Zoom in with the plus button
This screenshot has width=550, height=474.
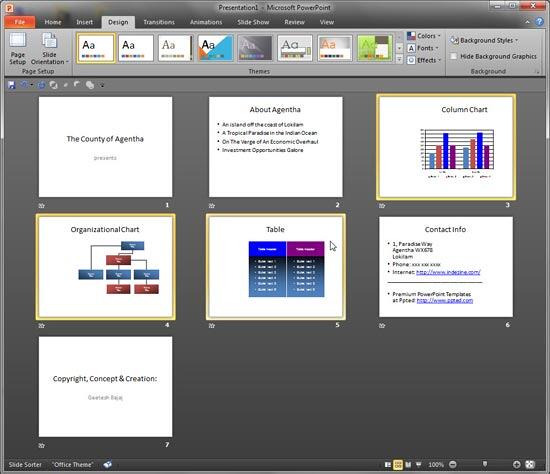(x=516, y=465)
